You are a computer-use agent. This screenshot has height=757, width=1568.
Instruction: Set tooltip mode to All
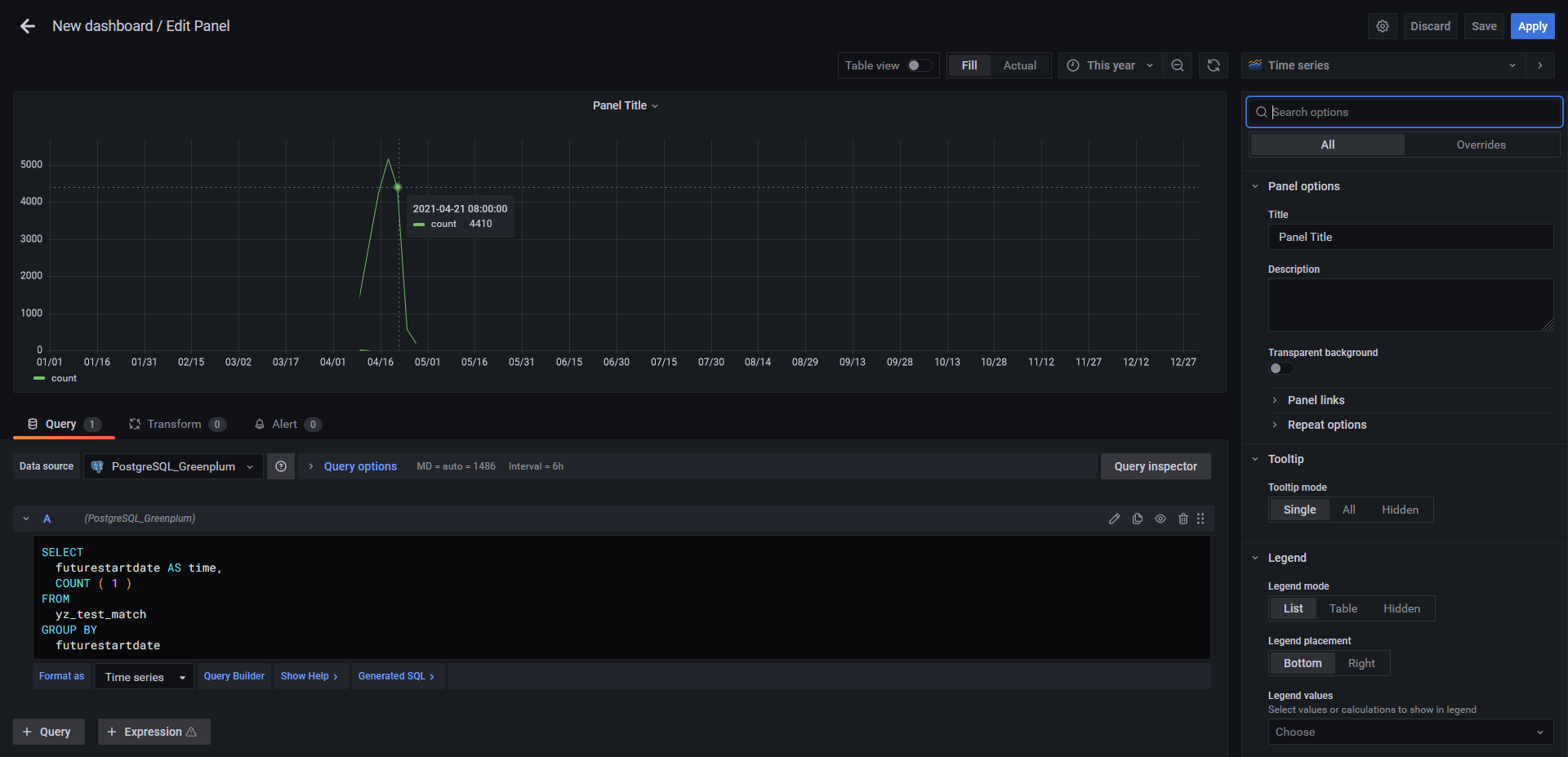(x=1348, y=510)
